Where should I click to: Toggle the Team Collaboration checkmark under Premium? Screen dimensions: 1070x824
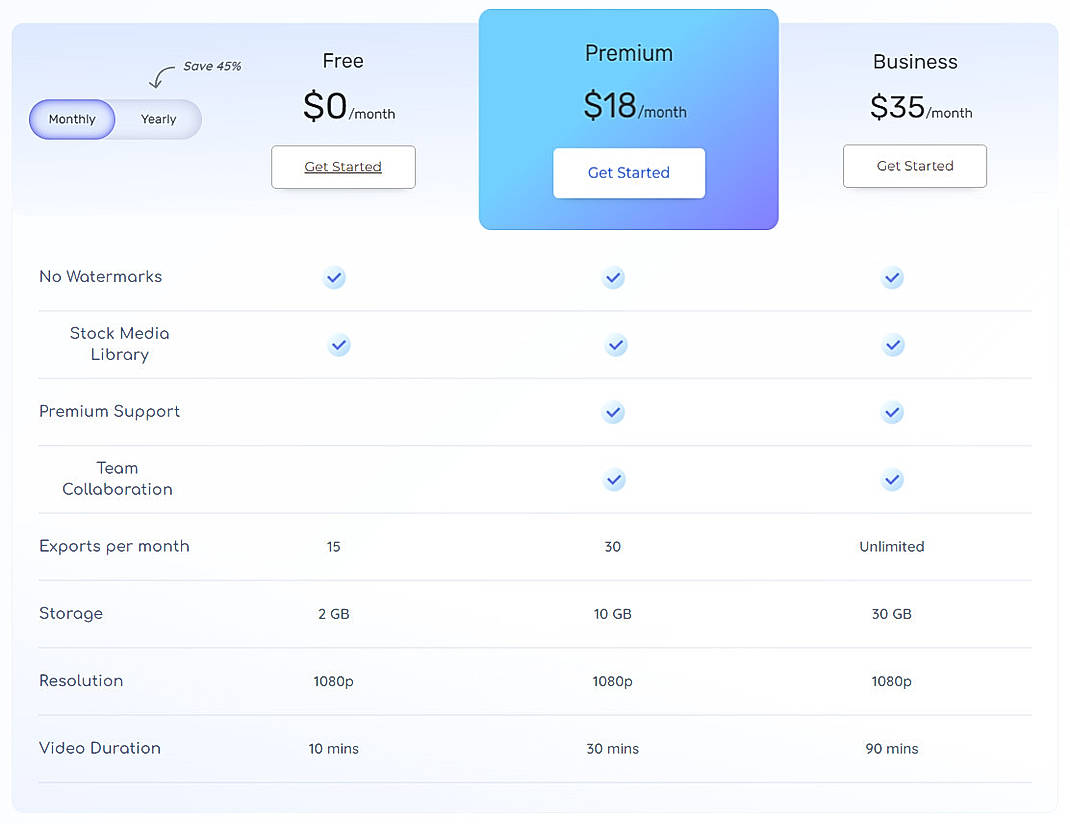click(613, 479)
